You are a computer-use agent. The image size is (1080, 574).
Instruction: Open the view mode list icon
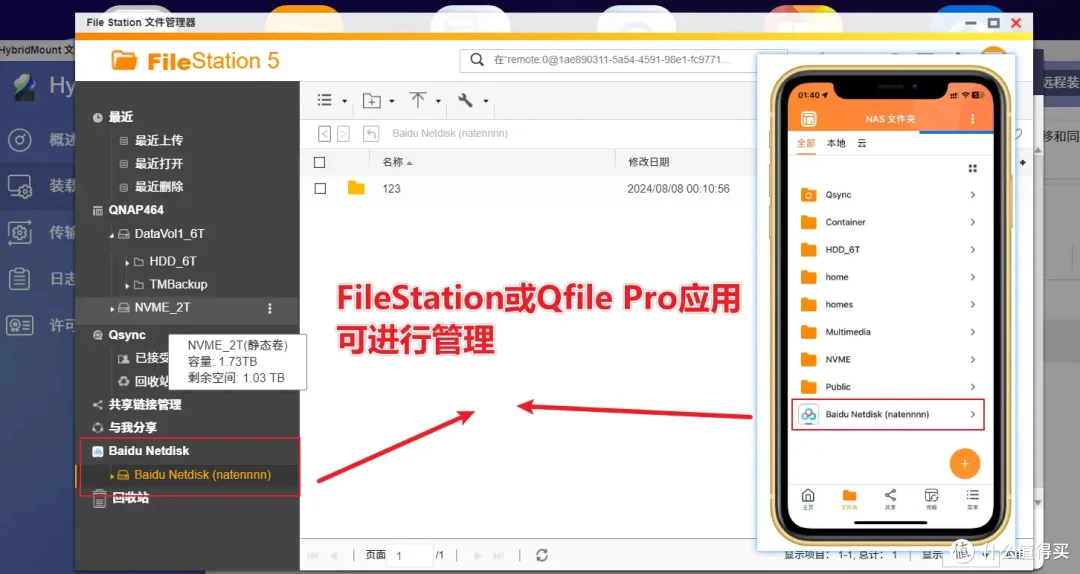click(x=324, y=100)
